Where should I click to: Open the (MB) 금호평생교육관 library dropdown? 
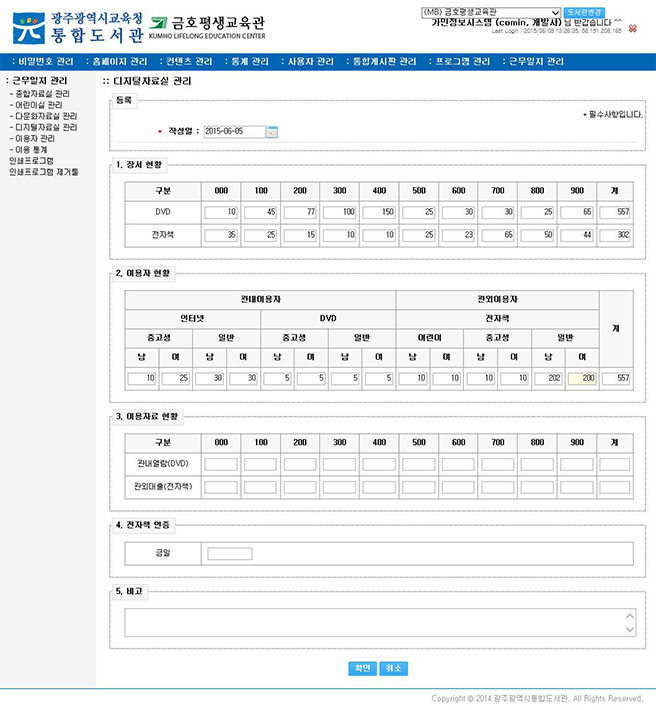491,13
